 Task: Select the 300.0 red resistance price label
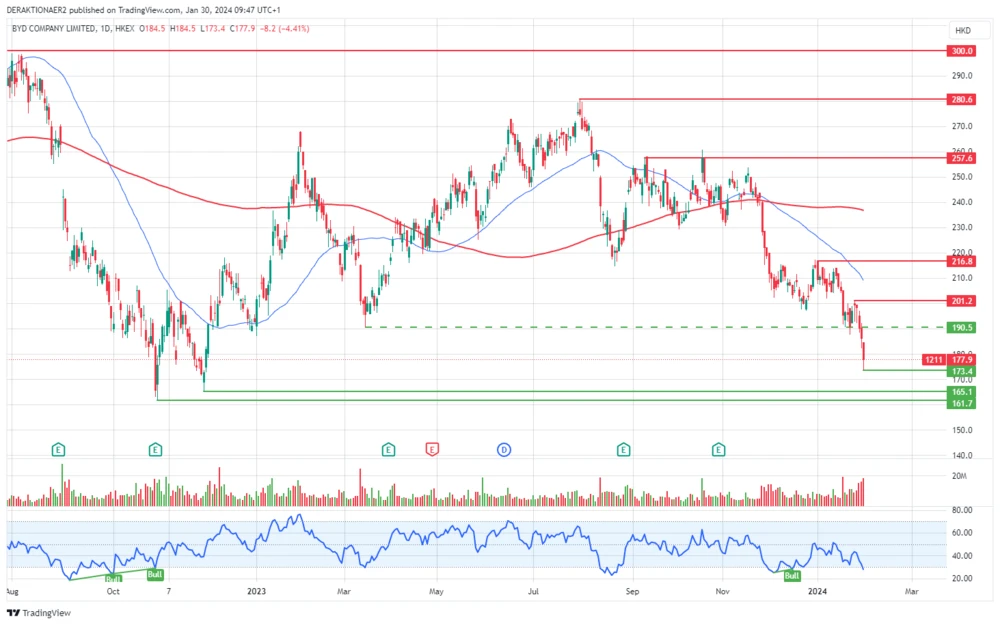(962, 50)
